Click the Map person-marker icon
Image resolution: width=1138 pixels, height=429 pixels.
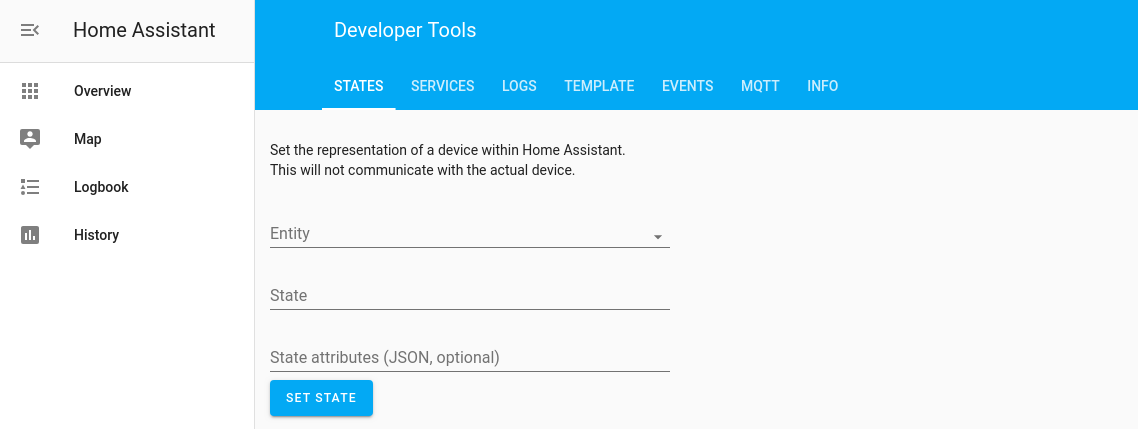click(30, 139)
